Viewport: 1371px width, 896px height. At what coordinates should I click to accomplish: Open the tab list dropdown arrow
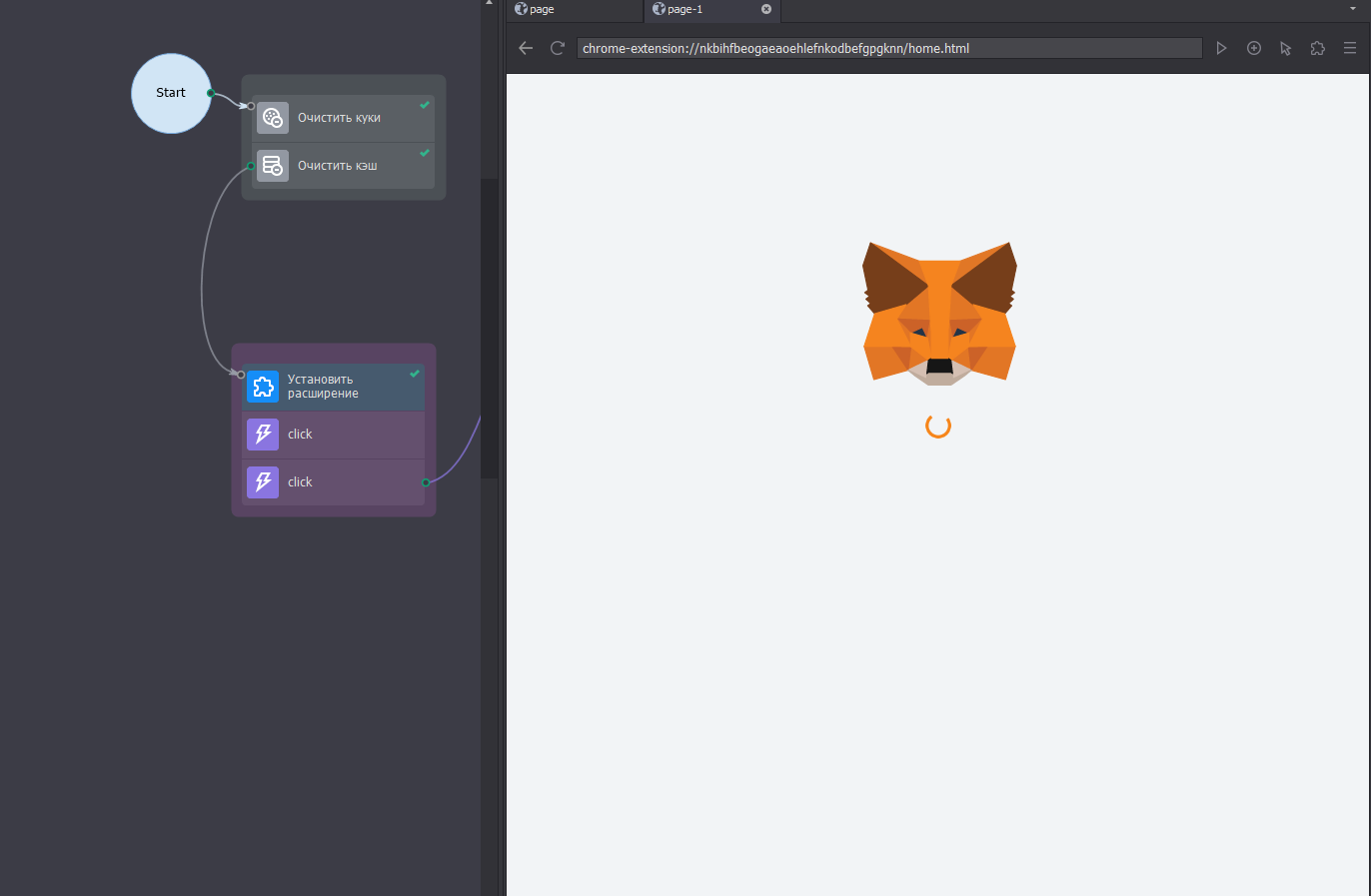(x=1353, y=9)
